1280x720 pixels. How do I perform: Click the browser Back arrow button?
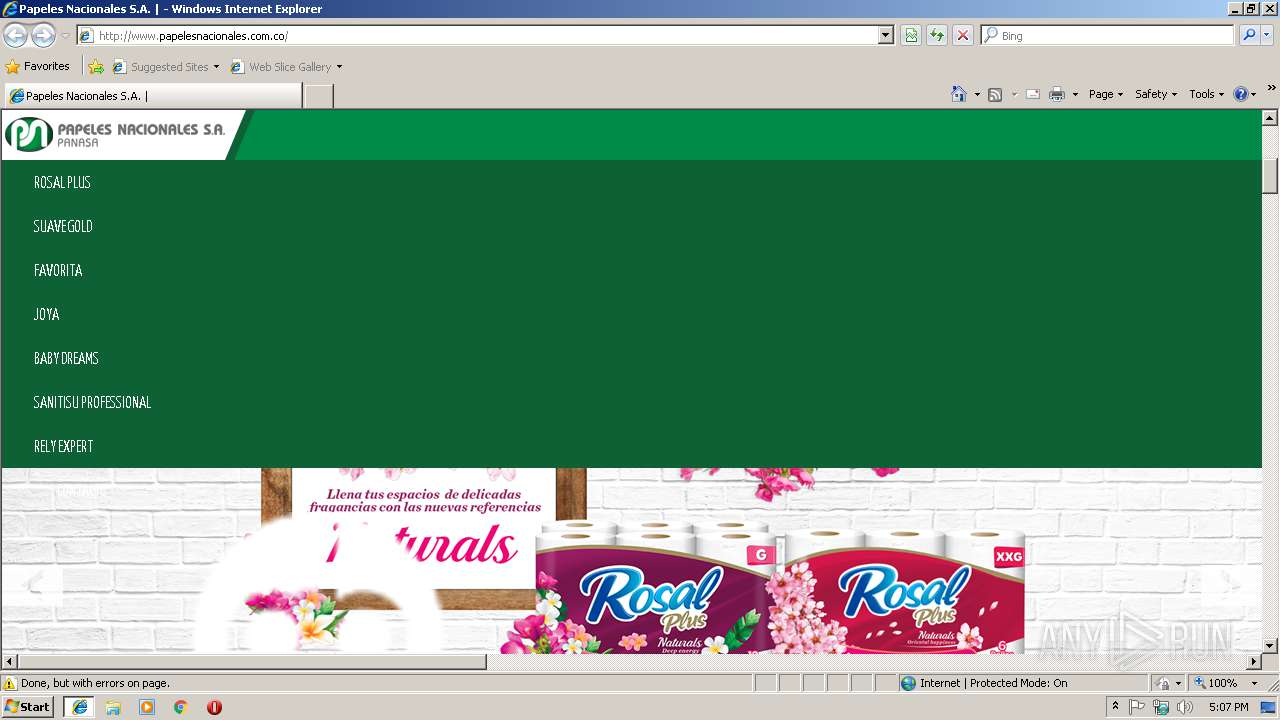tap(15, 35)
